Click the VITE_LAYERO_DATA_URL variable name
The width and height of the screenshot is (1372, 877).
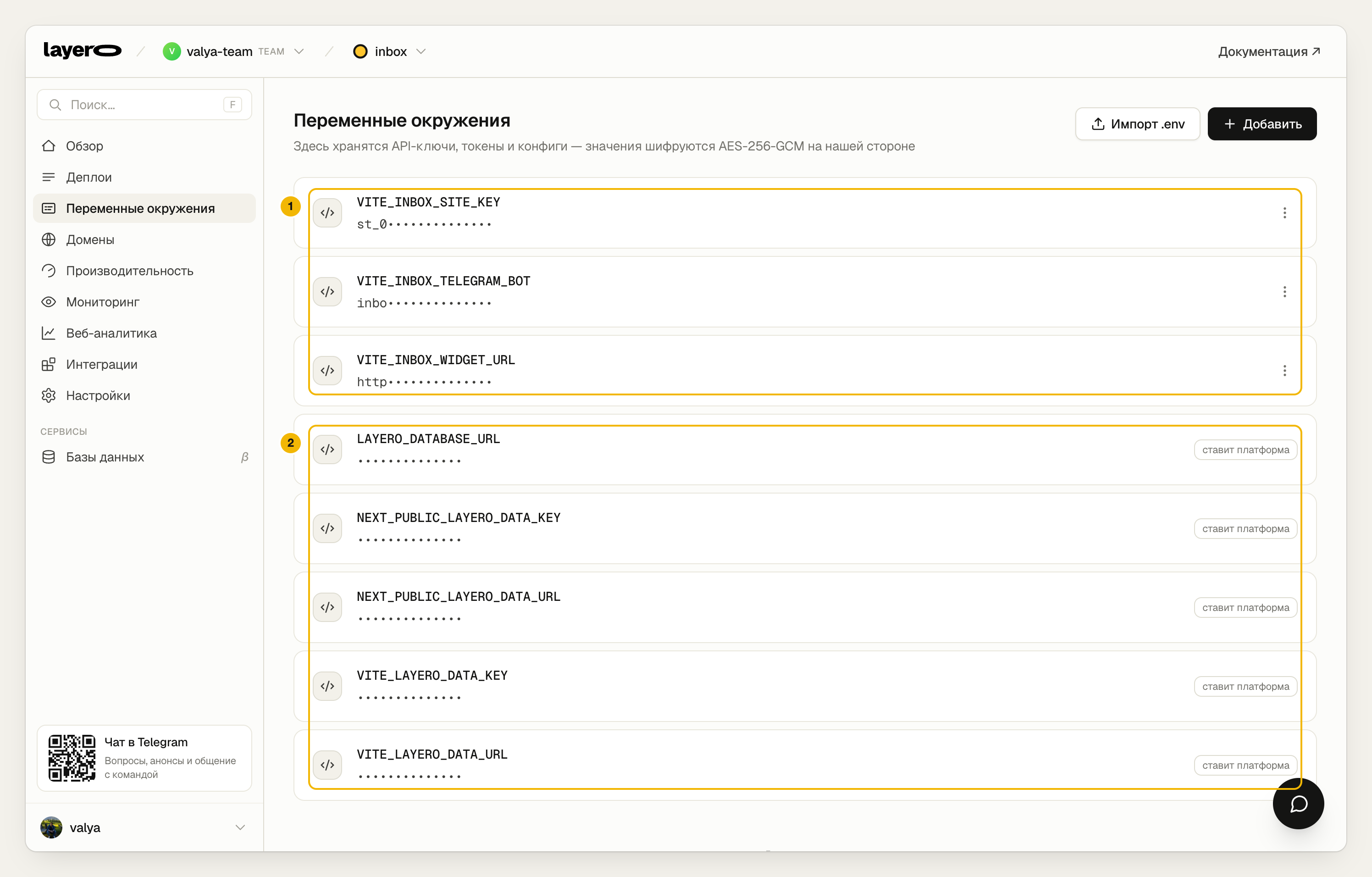click(x=432, y=755)
